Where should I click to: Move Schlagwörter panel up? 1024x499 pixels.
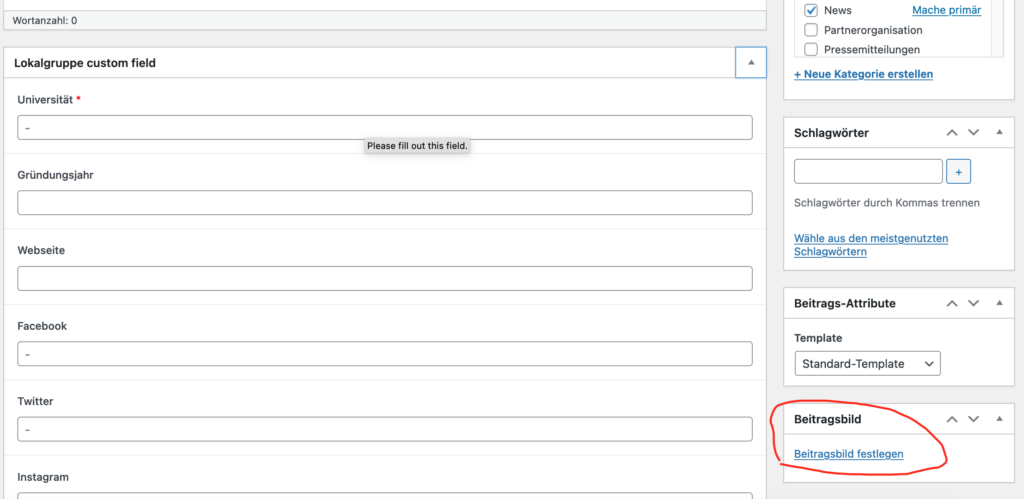(x=952, y=133)
